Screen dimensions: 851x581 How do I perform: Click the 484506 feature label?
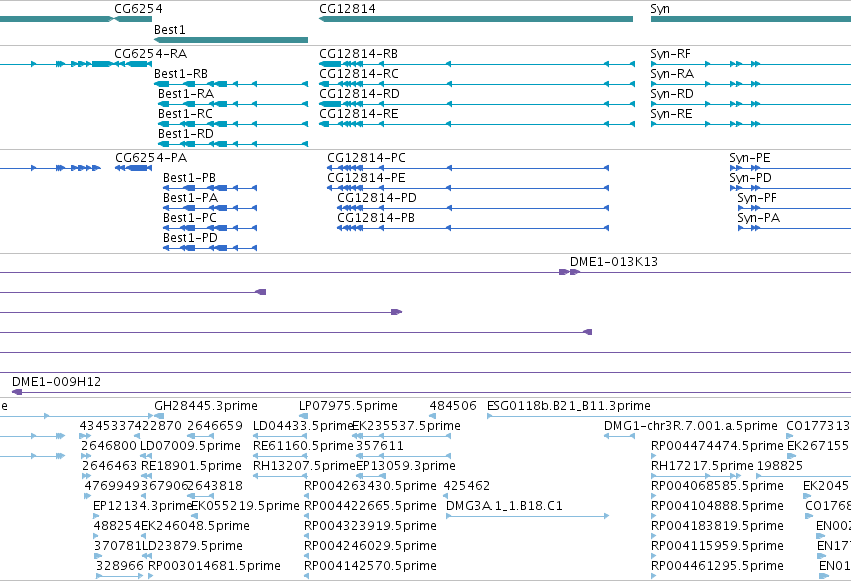pos(453,406)
